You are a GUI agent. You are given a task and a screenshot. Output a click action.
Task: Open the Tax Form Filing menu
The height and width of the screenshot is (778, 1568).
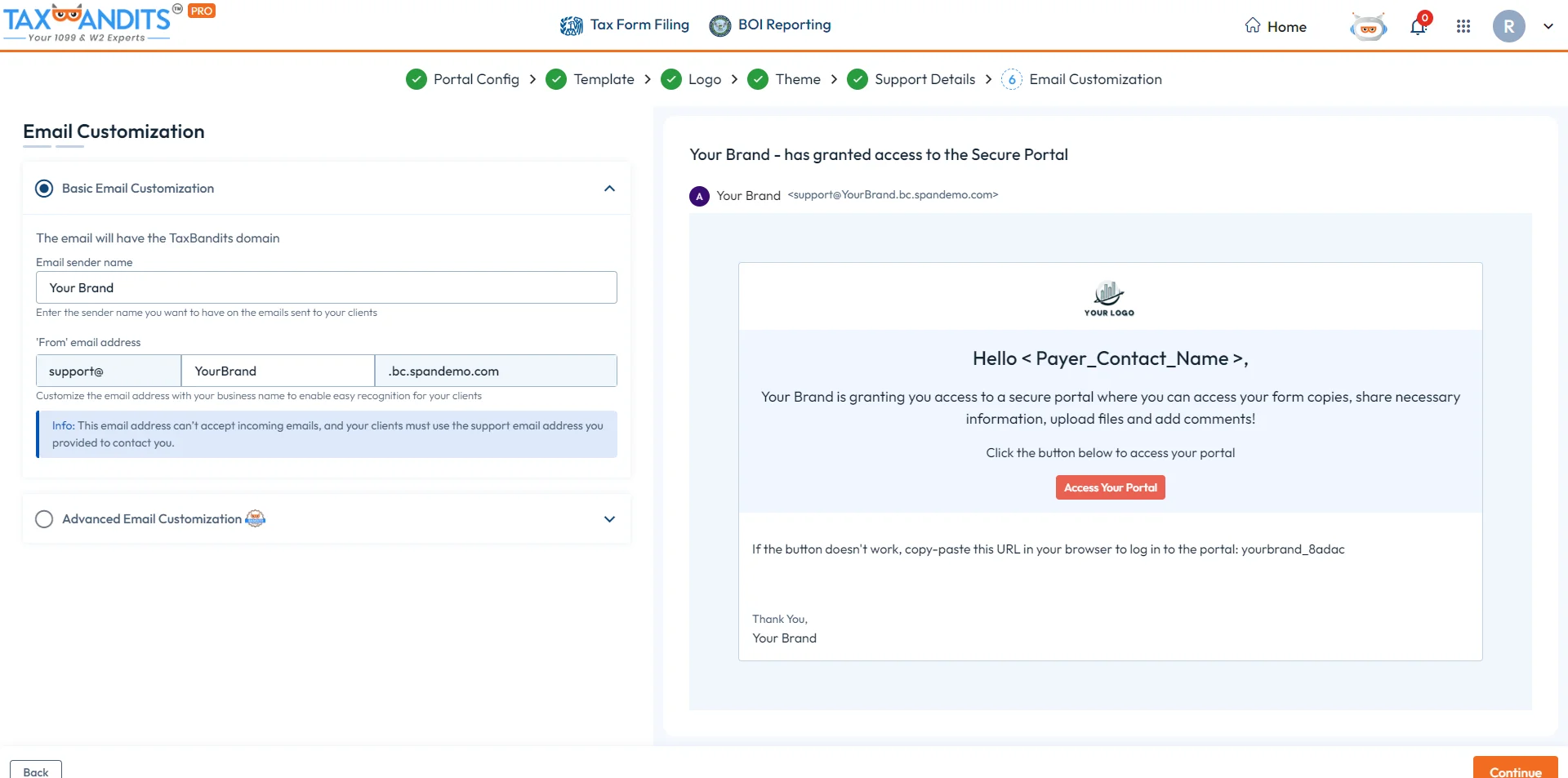pos(639,25)
